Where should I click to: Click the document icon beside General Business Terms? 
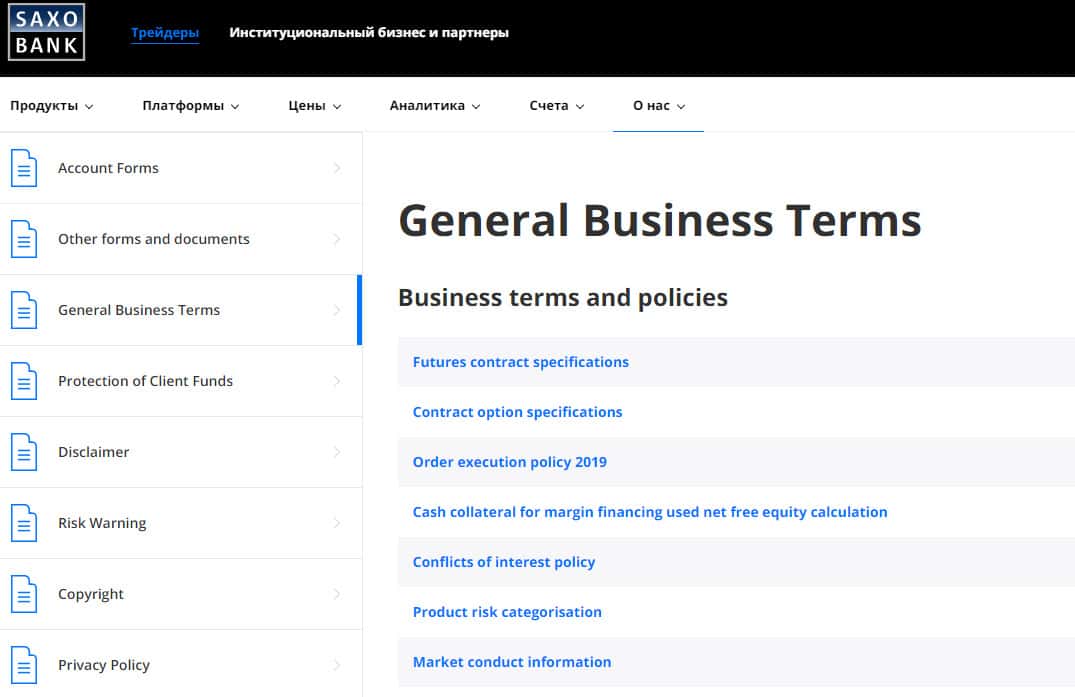24,310
